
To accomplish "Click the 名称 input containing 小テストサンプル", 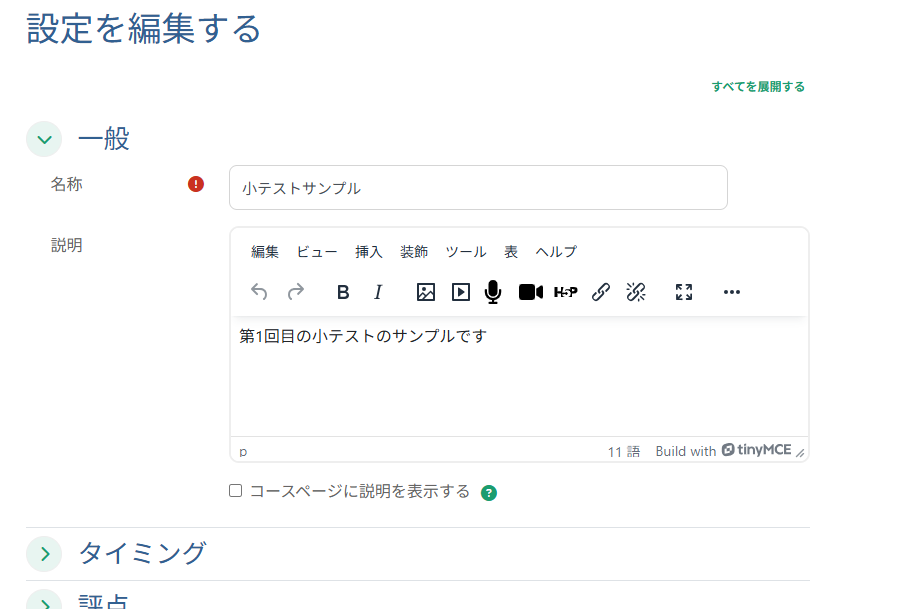I will 478,187.
